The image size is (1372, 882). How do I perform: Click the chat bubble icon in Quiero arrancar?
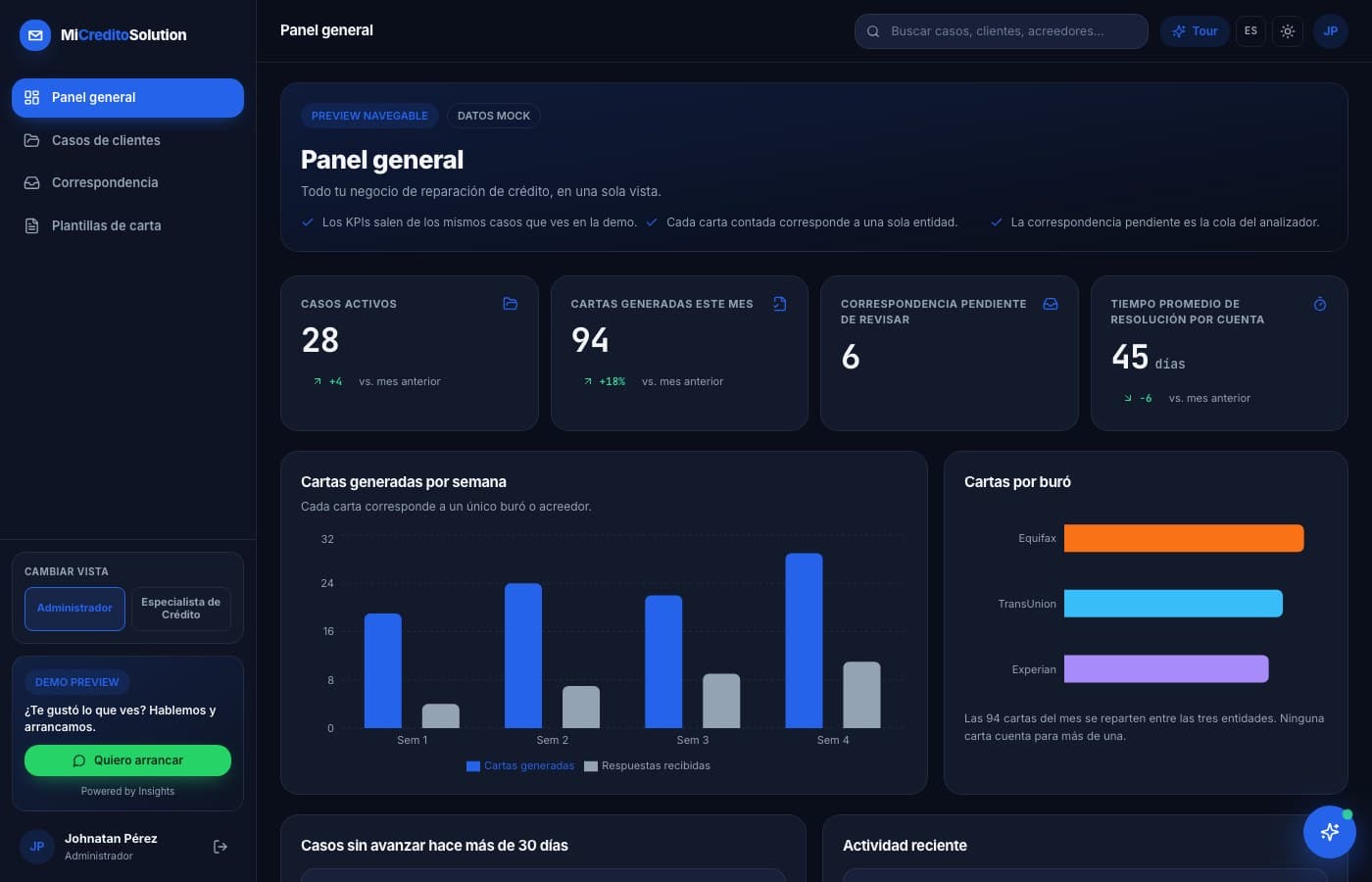coord(79,760)
